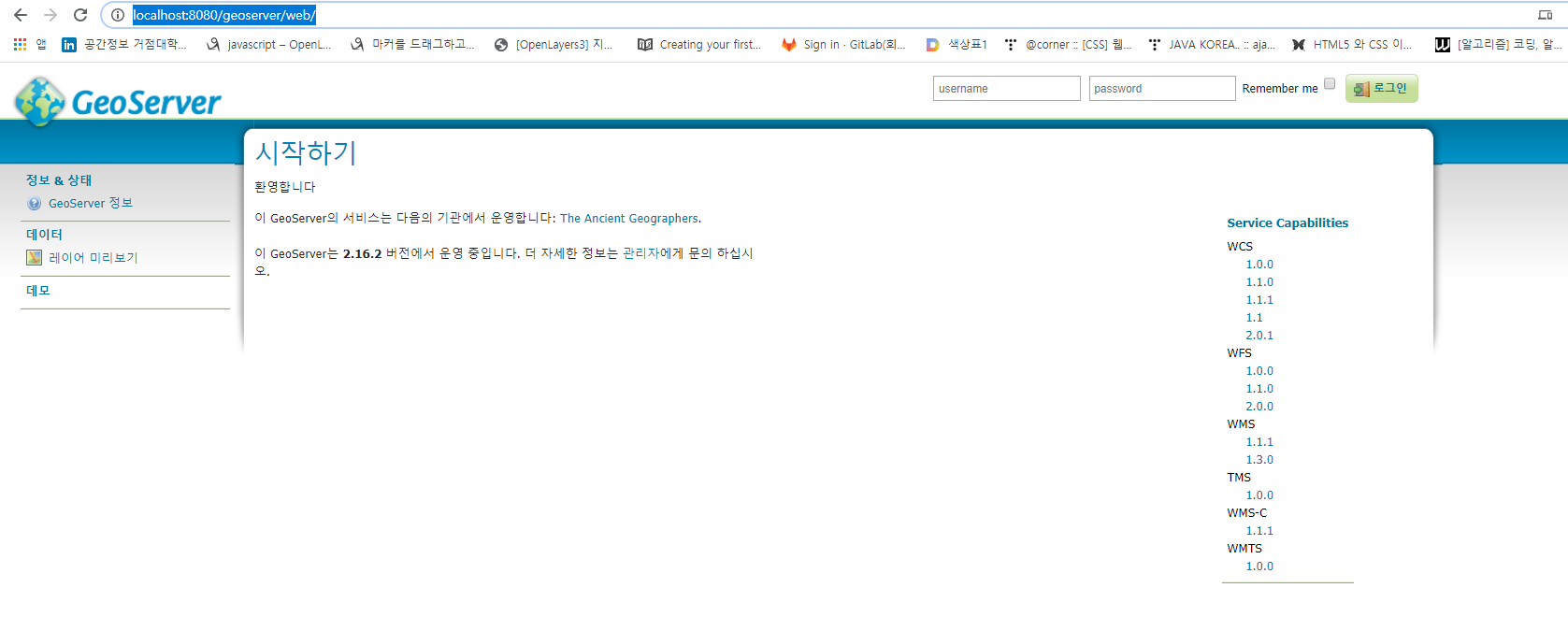The width and height of the screenshot is (1568, 631).
Task: Open the JAVA KOREA bookmark
Action: (1212, 44)
